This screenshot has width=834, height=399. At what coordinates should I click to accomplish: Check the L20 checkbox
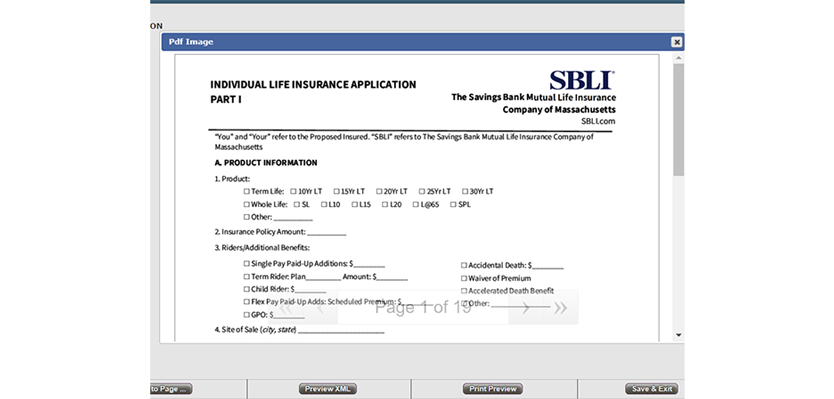(x=385, y=204)
